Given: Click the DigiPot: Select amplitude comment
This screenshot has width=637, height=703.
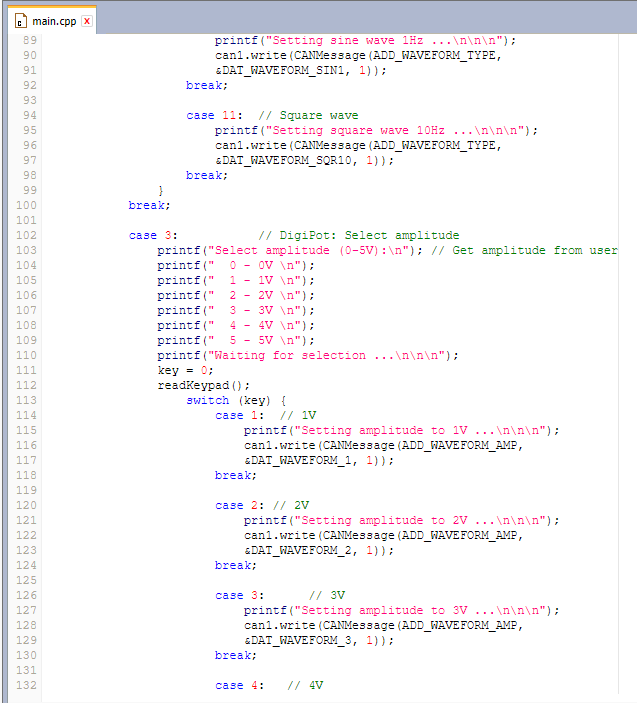Looking at the screenshot, I should coord(358,235).
